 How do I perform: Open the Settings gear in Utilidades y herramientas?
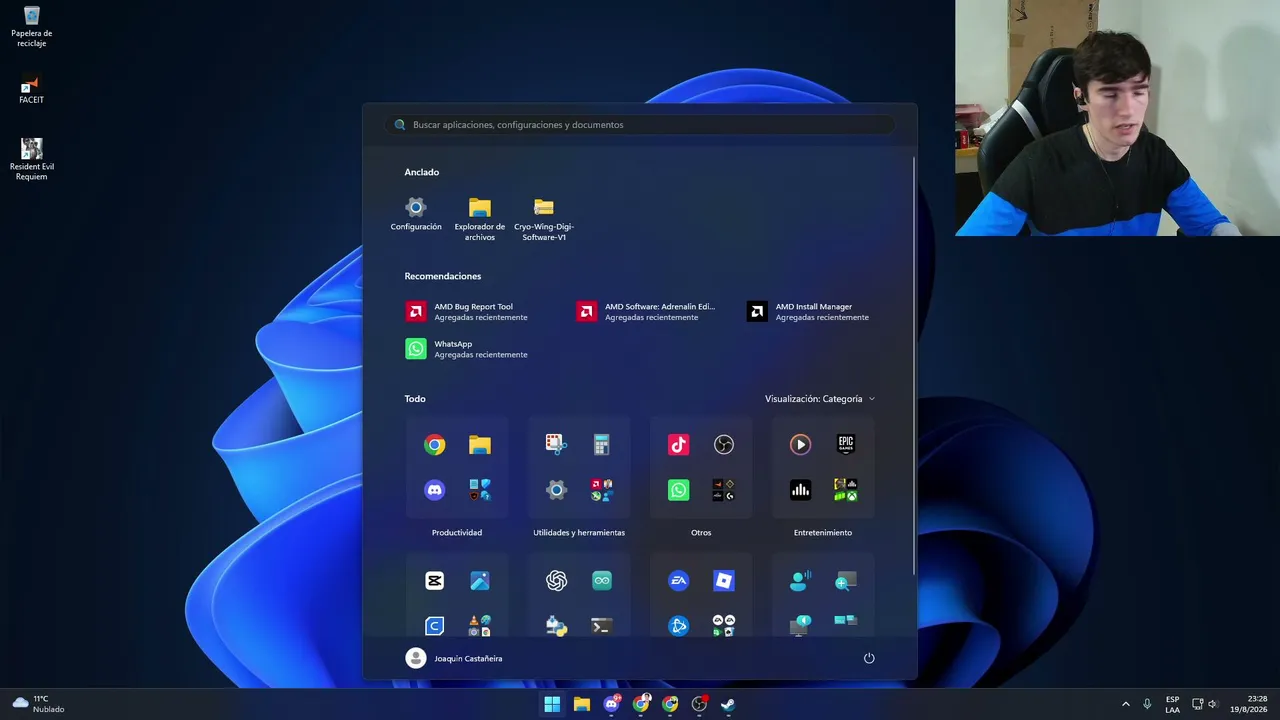(556, 490)
